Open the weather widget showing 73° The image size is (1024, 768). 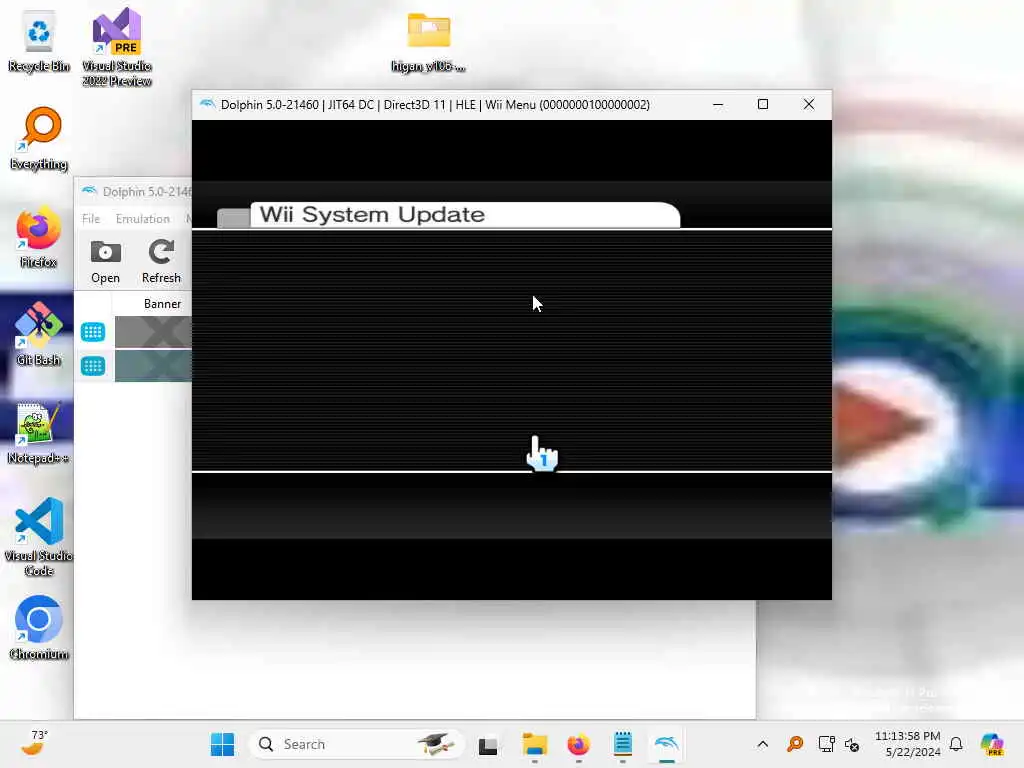pos(34,743)
